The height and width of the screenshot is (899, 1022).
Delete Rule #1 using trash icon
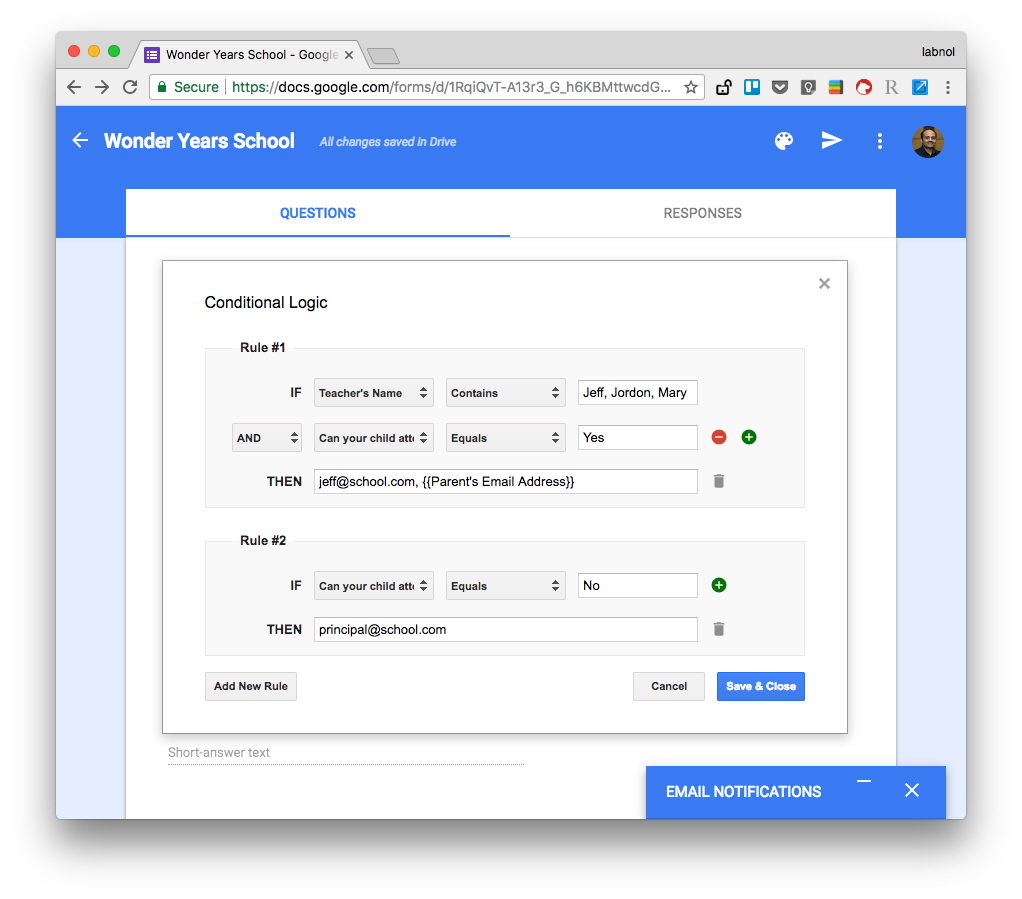click(718, 481)
